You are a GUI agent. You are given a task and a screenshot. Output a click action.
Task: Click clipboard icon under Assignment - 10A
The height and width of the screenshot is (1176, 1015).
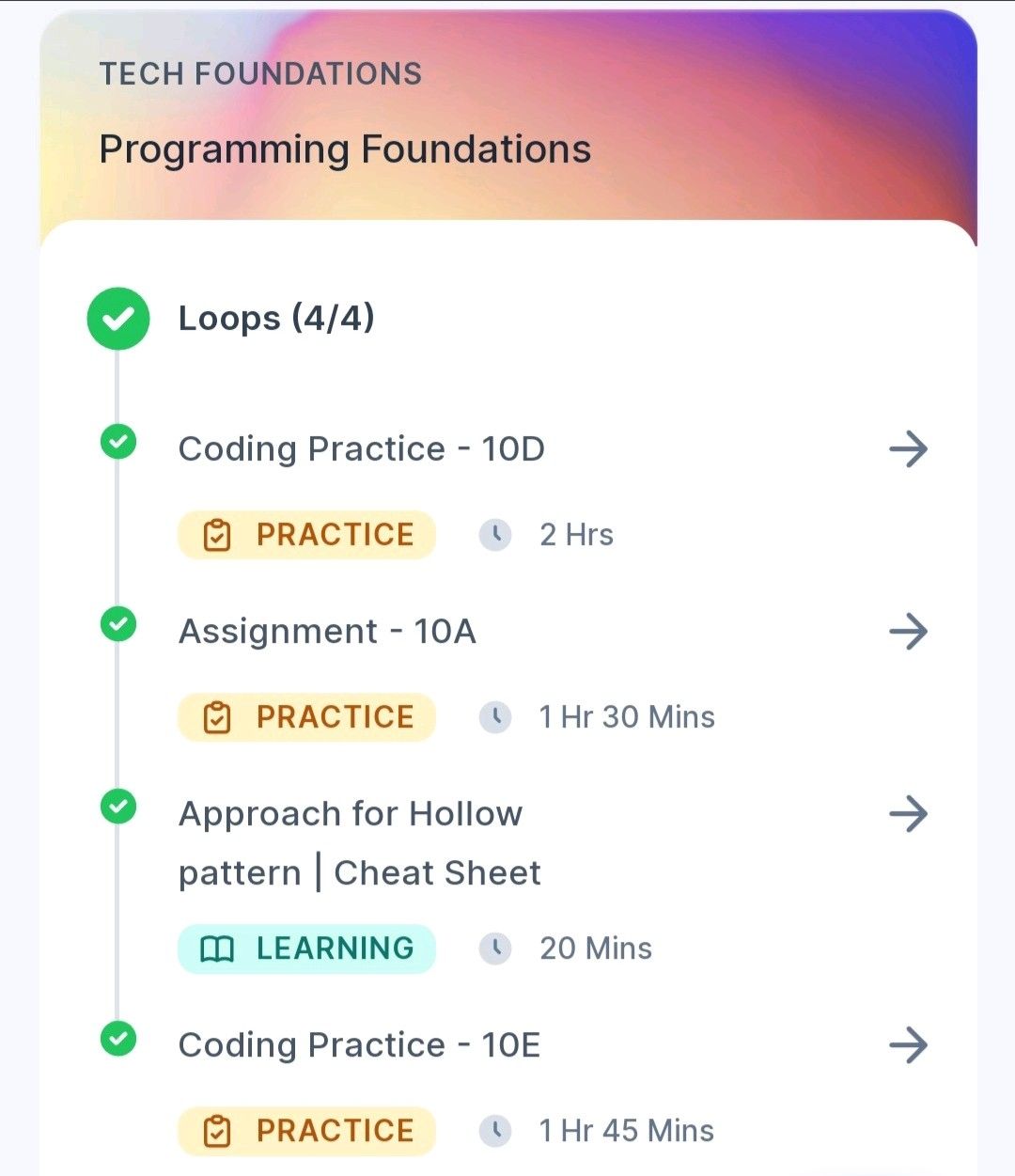pos(217,718)
